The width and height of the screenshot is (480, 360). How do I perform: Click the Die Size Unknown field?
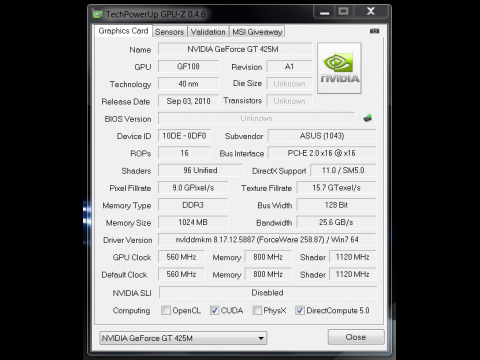289,84
